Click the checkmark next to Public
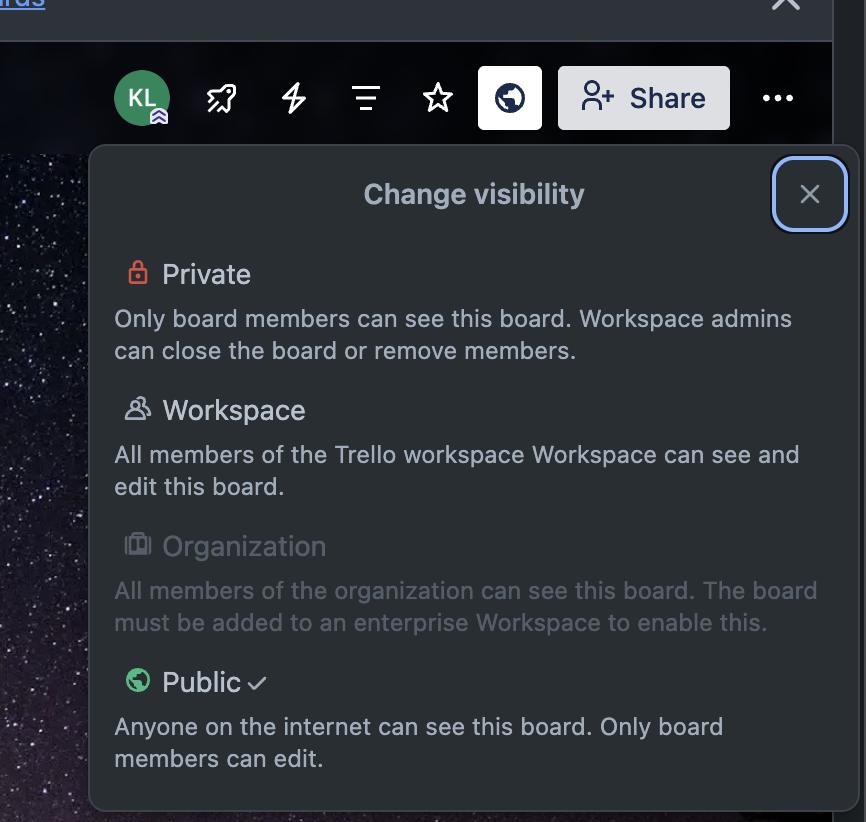 257,684
